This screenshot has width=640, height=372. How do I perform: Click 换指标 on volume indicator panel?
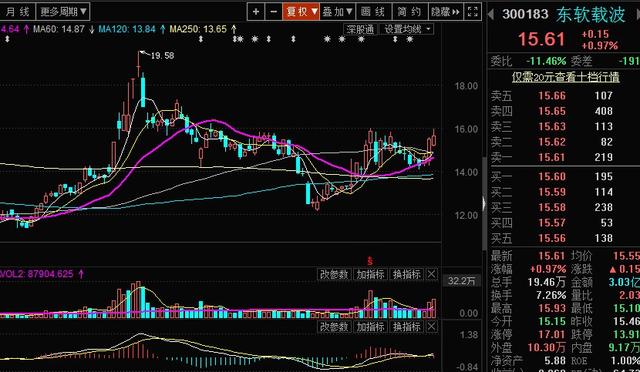[x=407, y=274]
